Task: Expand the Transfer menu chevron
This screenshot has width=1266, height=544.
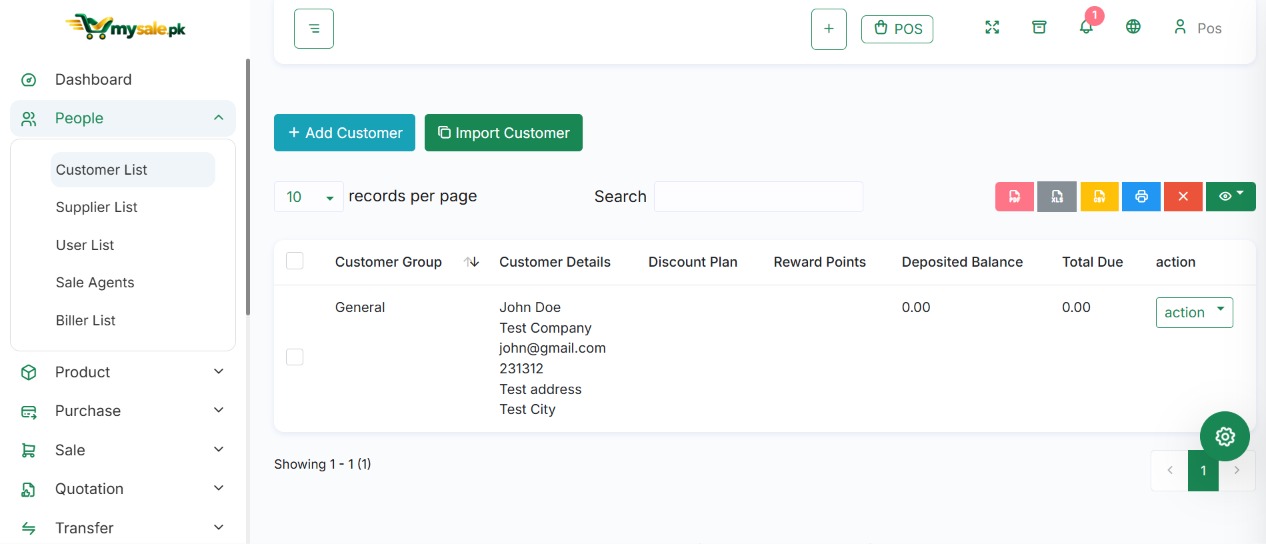Action: (218, 527)
